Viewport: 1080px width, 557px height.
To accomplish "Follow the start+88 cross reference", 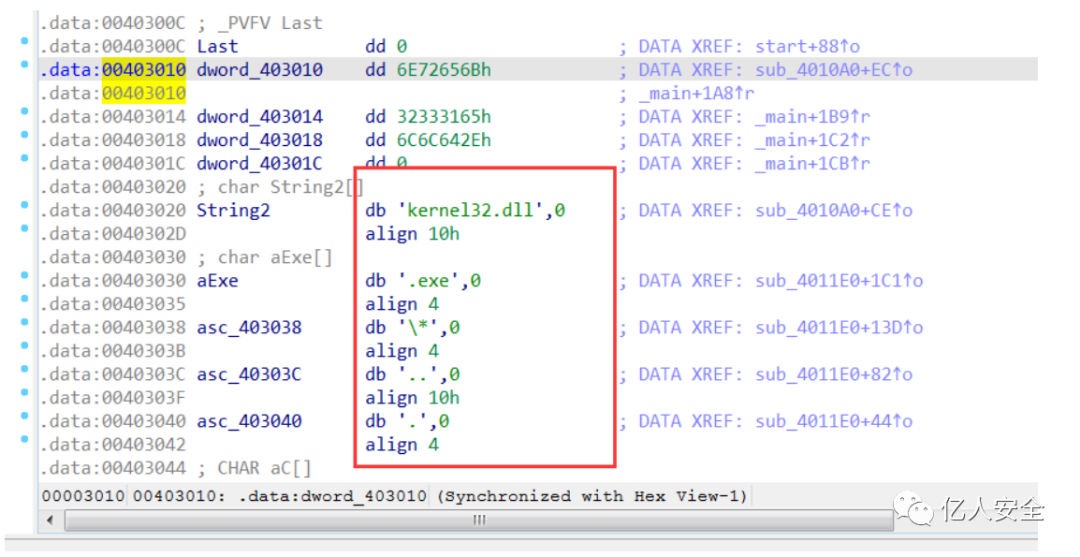I will click(807, 46).
